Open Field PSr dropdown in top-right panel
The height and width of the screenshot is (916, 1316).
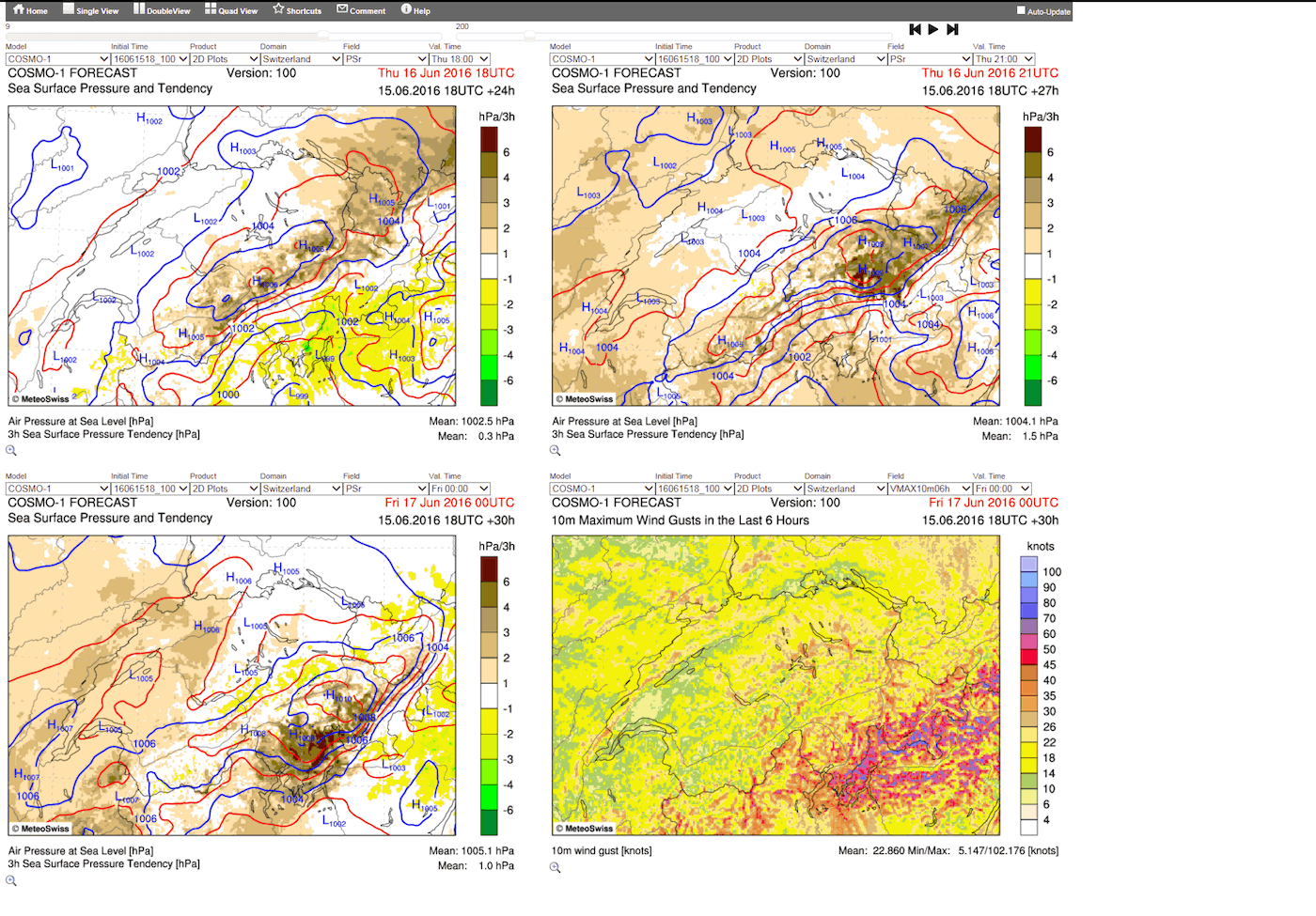tap(930, 59)
